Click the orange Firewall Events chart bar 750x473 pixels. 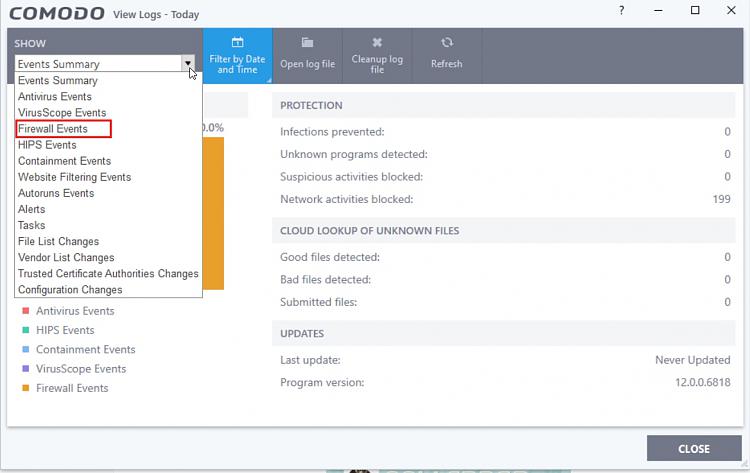213,213
